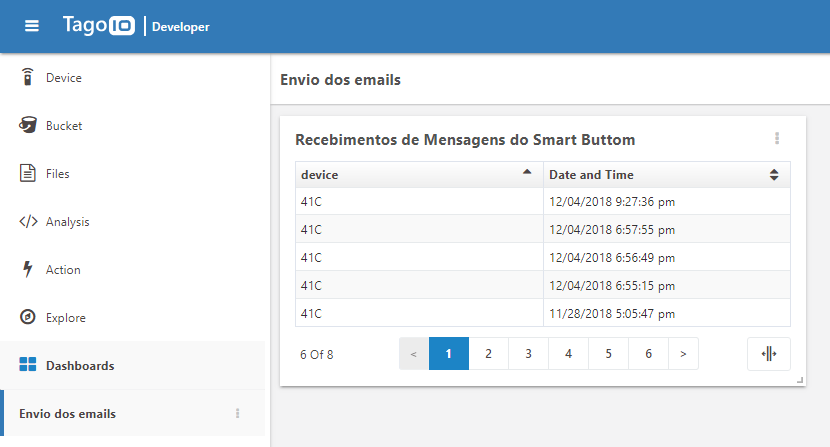Go to page 3 of table
The image size is (830, 447).
click(528, 354)
